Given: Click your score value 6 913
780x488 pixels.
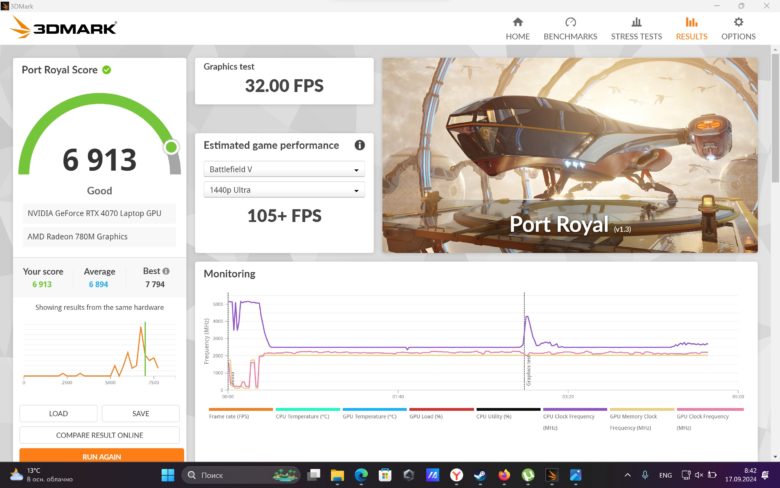Looking at the screenshot, I should [42, 285].
